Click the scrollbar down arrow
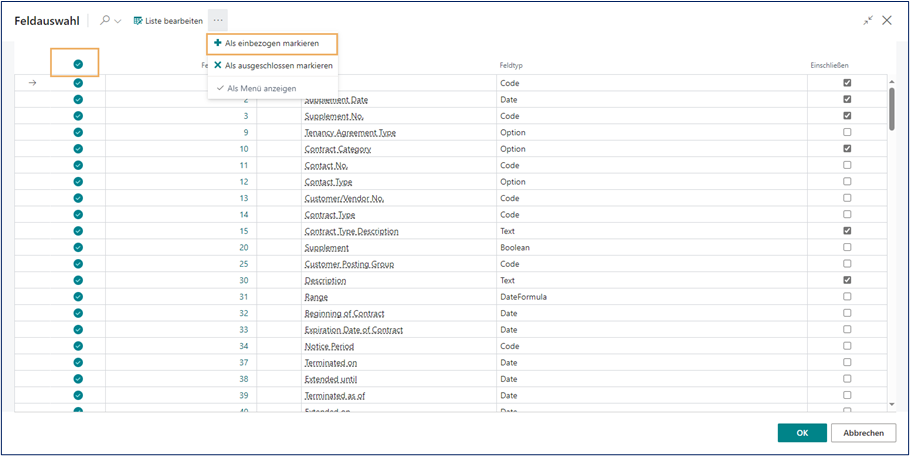 890,404
